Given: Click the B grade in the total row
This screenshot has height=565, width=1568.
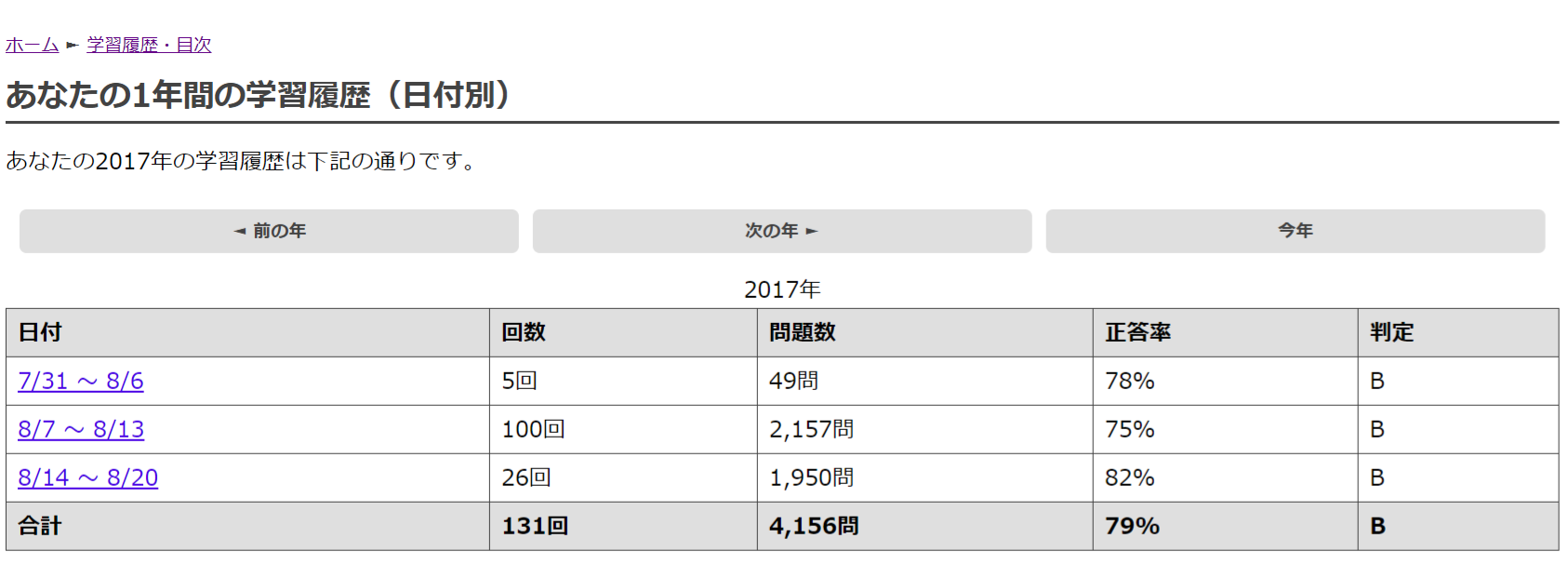Looking at the screenshot, I should coord(1377,526).
